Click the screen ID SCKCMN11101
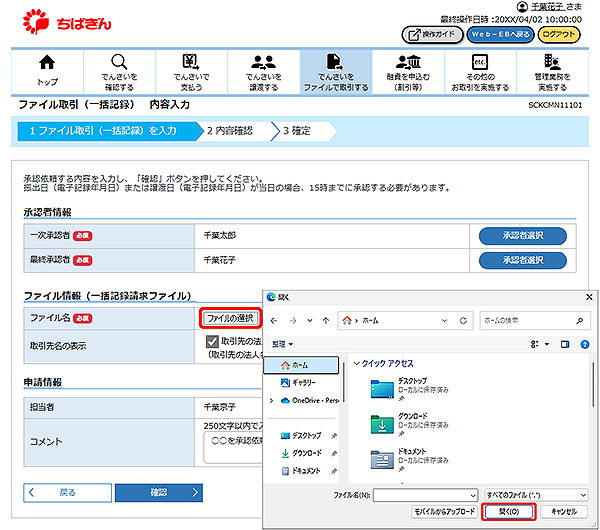This screenshot has height=530, width=600. [555, 105]
